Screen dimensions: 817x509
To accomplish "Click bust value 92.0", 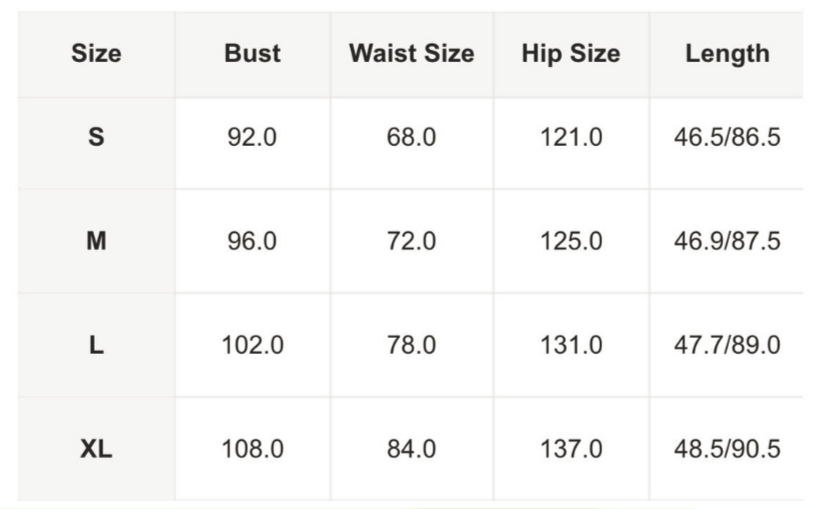I will pos(252,138).
